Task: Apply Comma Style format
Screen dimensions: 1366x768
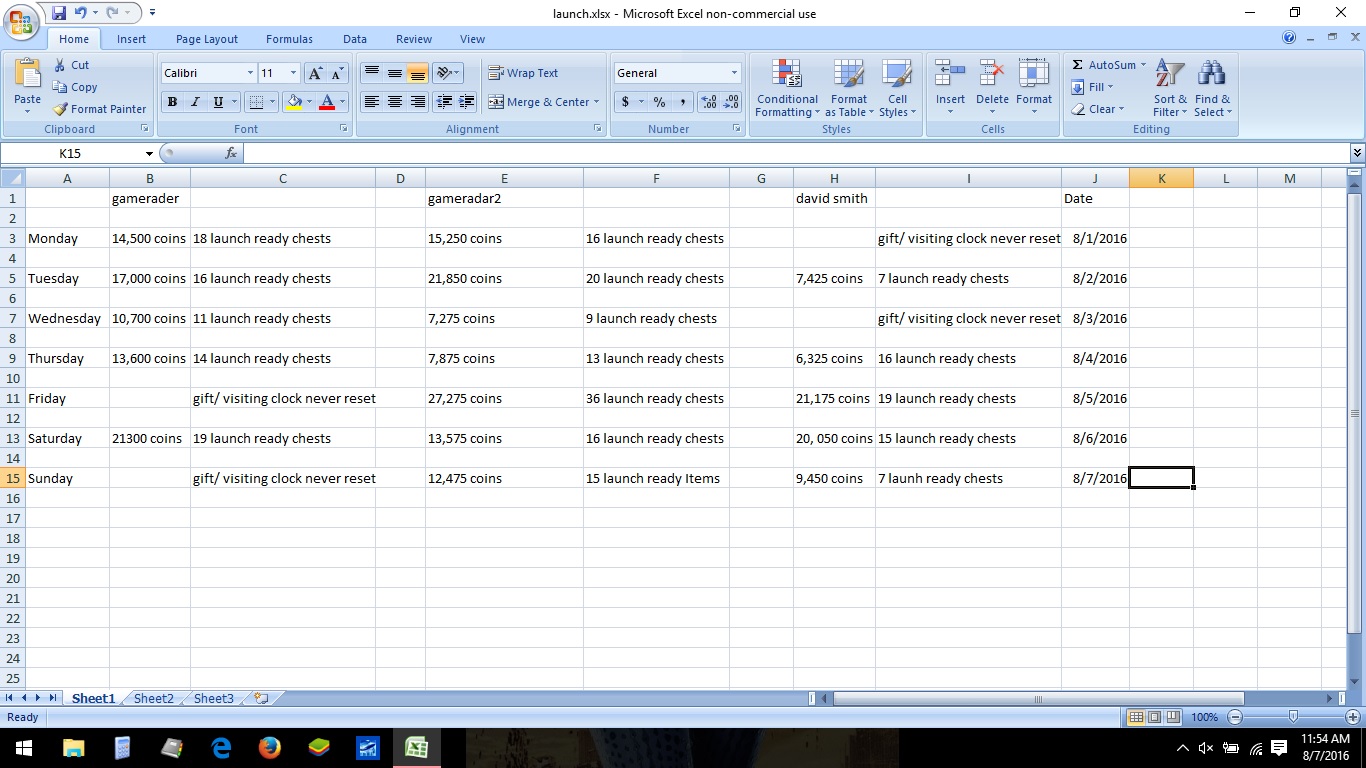Action: coord(682,102)
